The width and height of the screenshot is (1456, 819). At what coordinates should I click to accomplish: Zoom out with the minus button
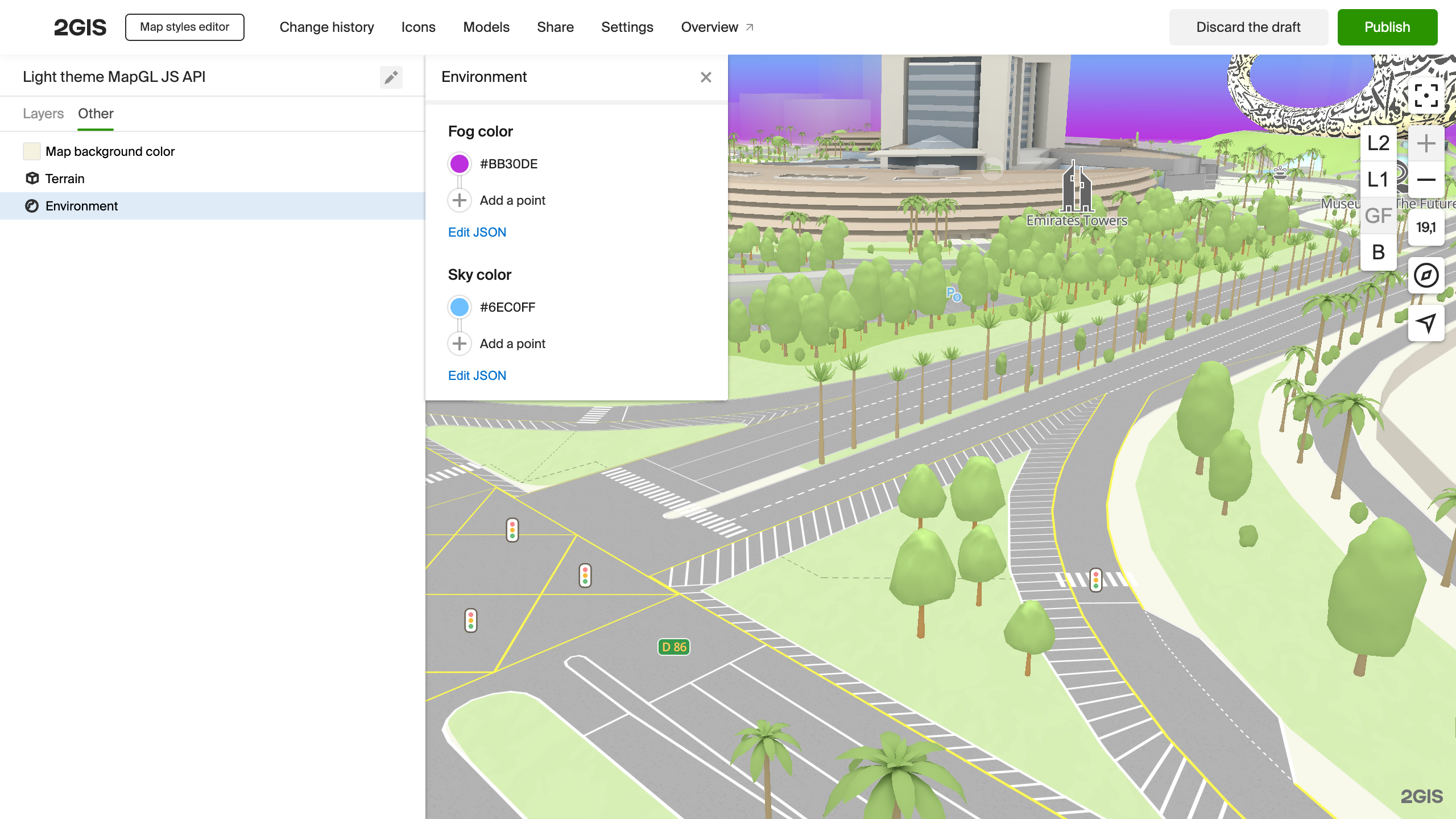pyautogui.click(x=1426, y=180)
